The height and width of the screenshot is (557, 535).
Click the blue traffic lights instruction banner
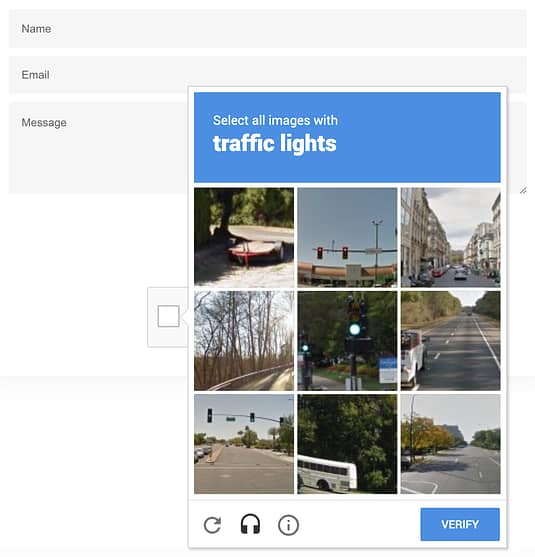coord(347,137)
